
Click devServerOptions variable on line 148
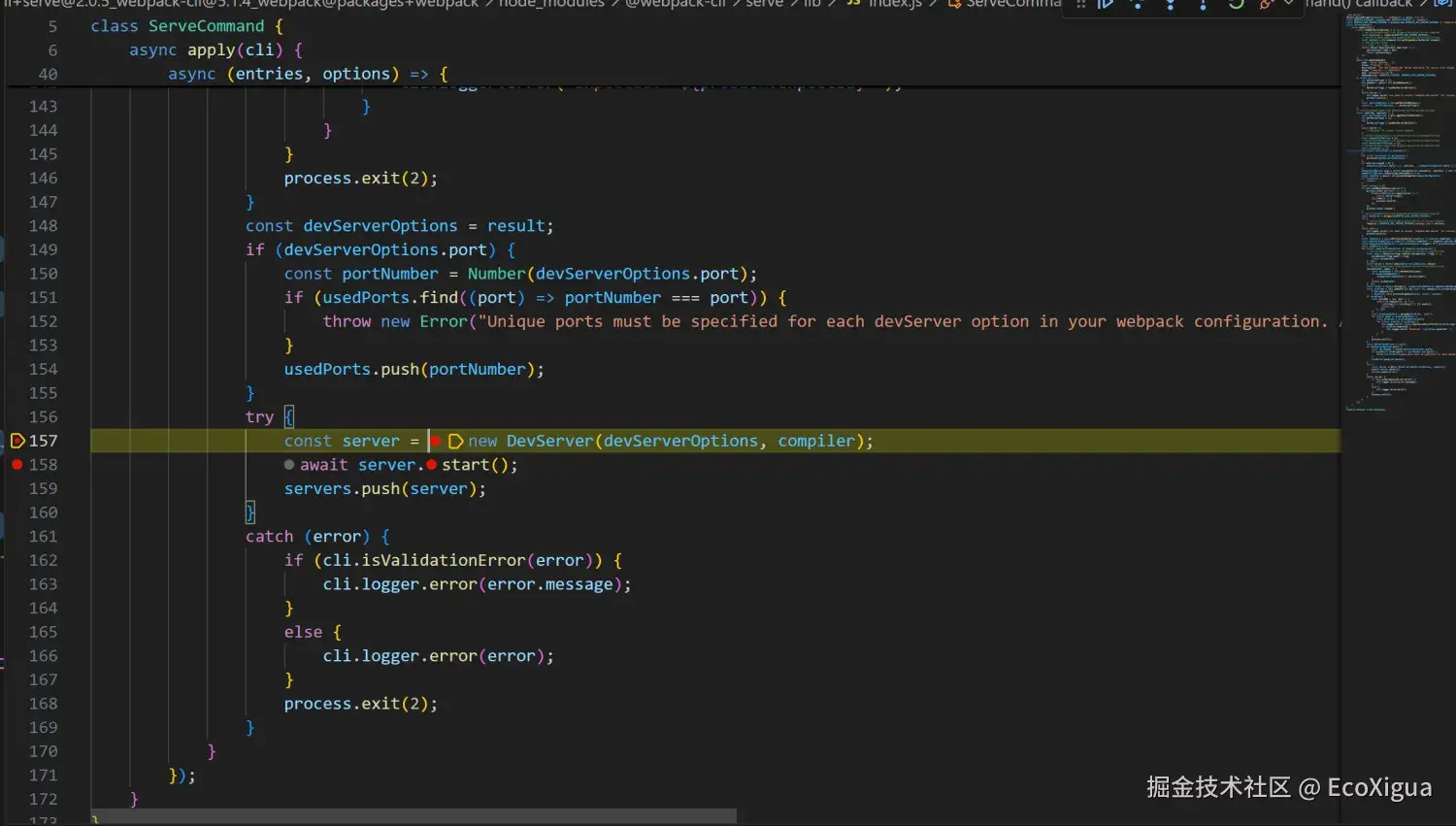[380, 226]
